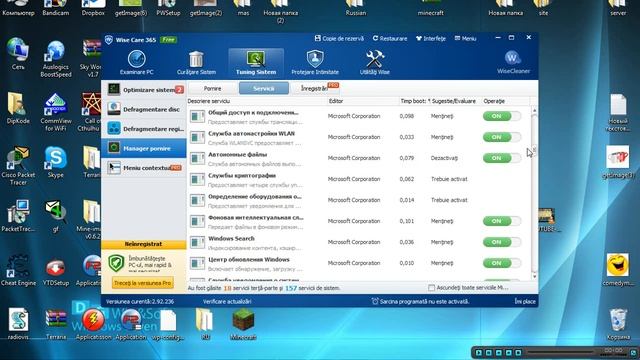Select Defragmentare regiștri sidebar item
Screen dimensions: 640x360
144,129
